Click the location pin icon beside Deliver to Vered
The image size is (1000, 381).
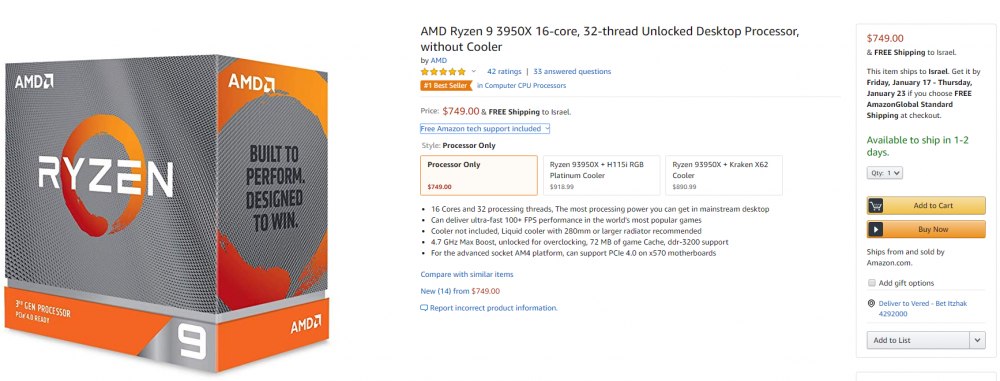871,304
